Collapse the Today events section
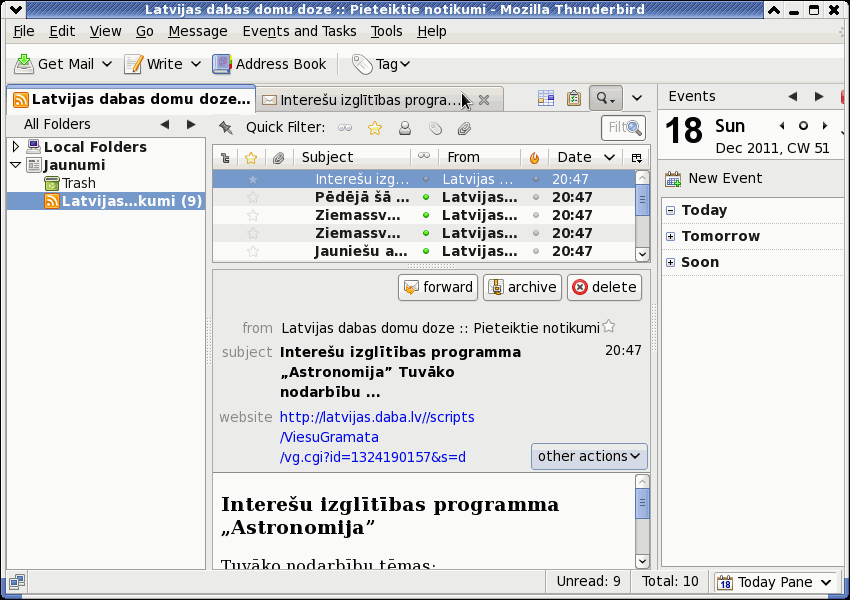Screen dimensions: 850x600 coord(671,210)
